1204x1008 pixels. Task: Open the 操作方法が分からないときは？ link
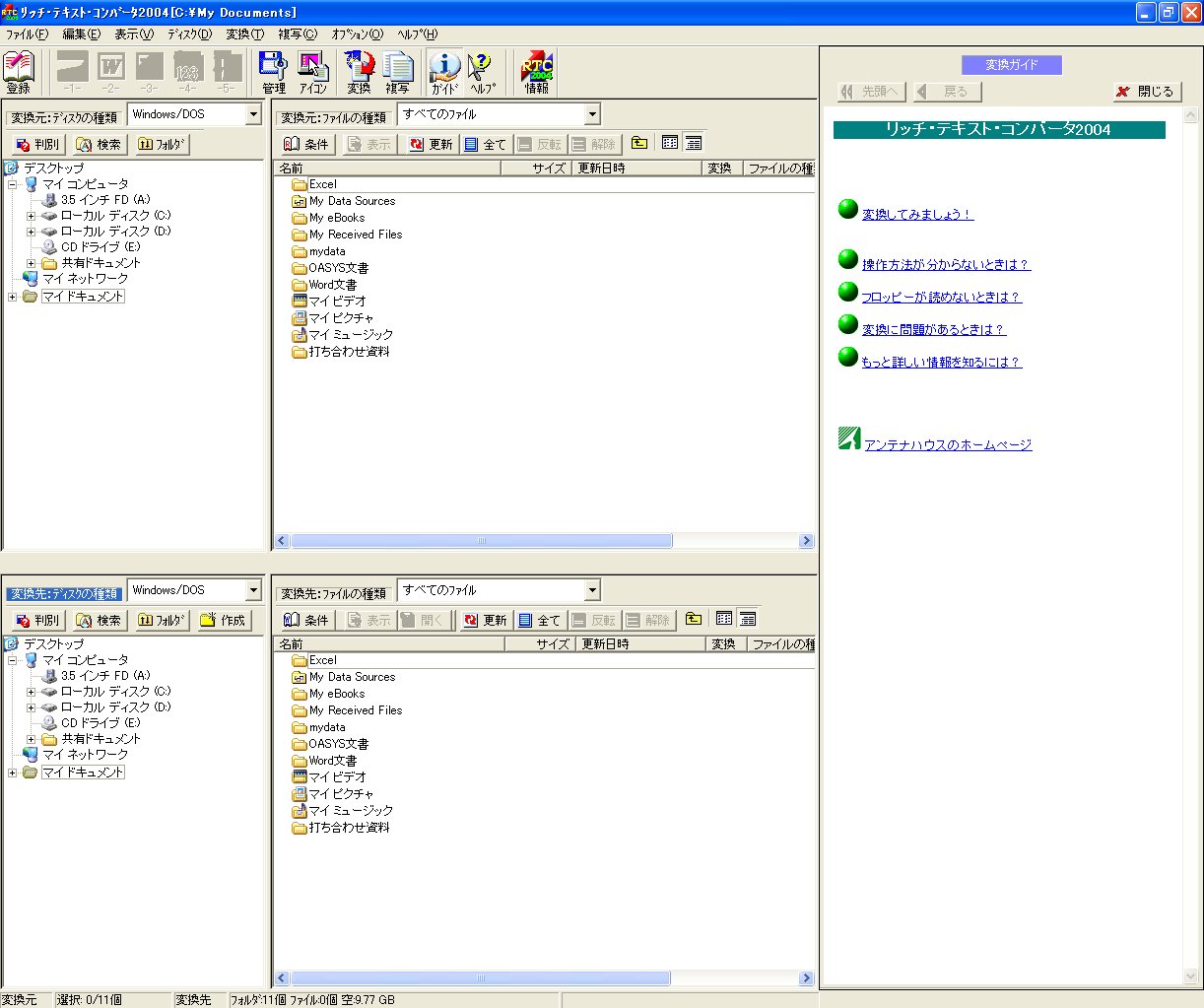[x=946, y=265]
